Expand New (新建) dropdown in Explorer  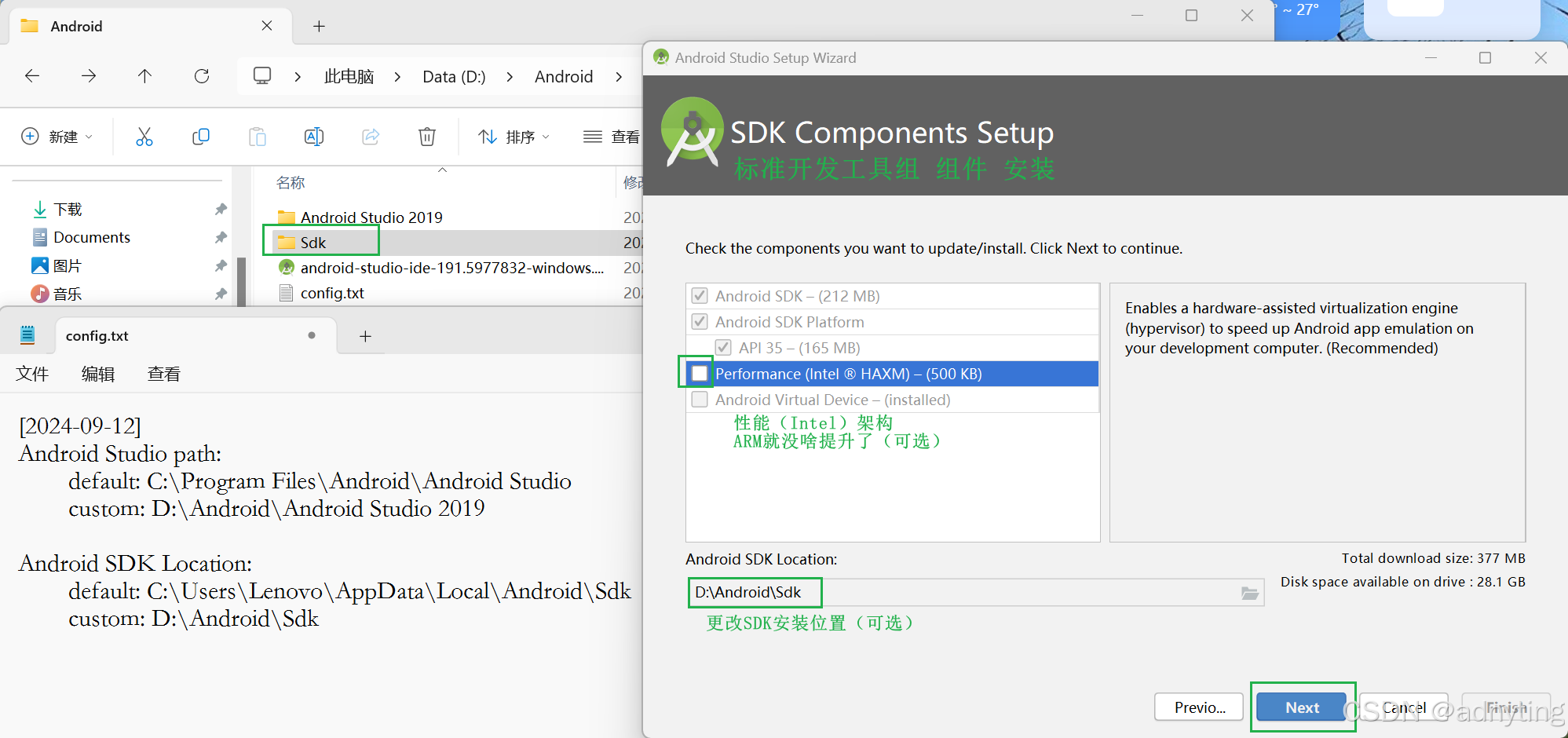57,137
